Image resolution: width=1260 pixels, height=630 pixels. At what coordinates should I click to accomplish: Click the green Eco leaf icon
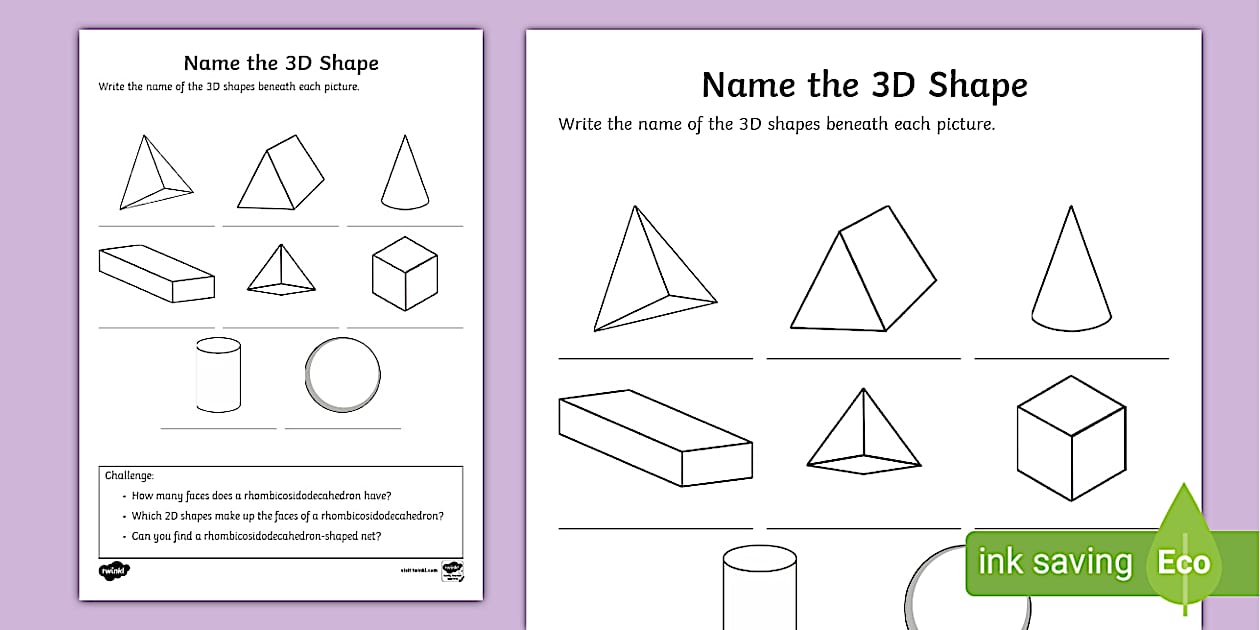tap(1185, 560)
